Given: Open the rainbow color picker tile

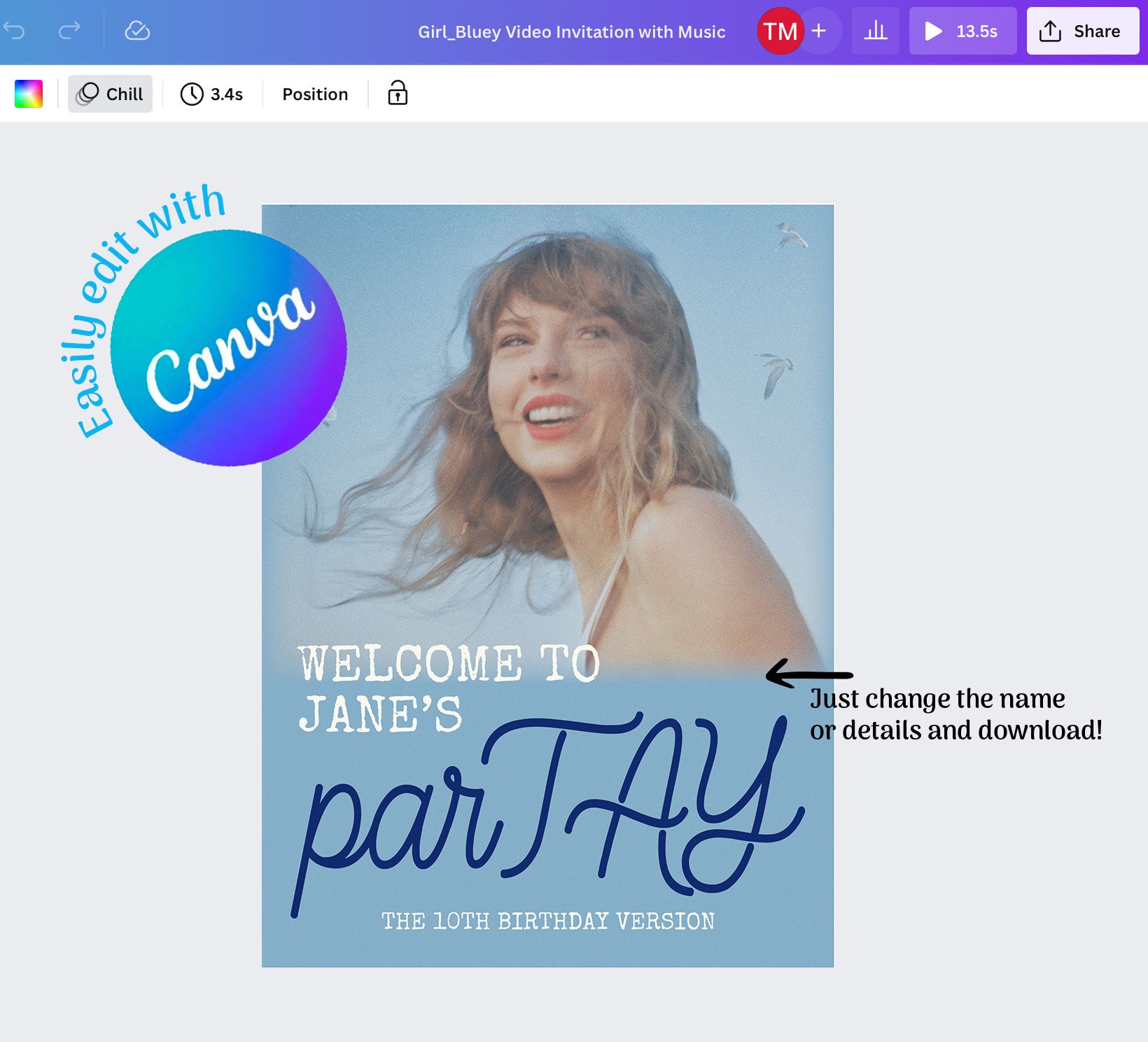Looking at the screenshot, I should click(29, 93).
